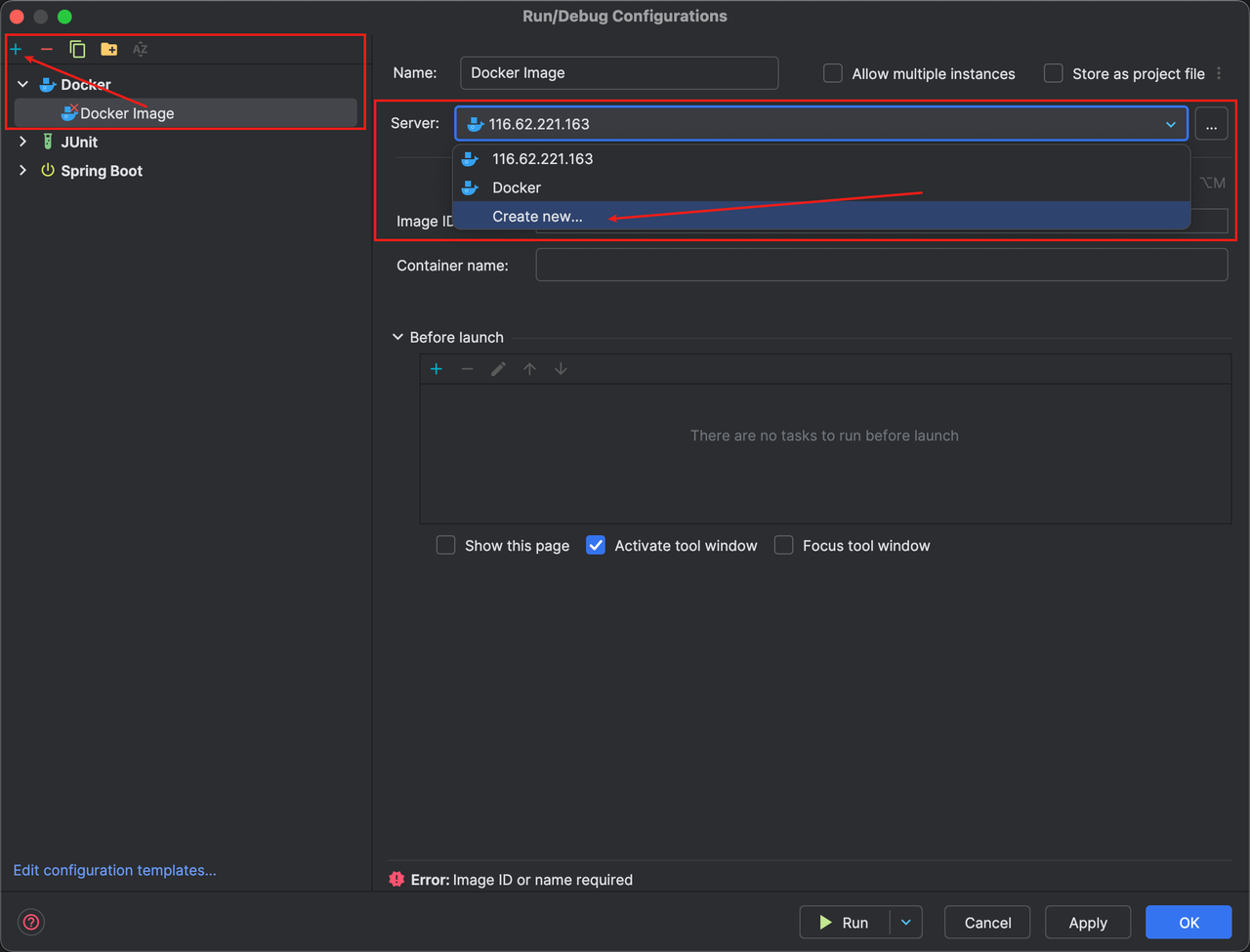Expand the JUnit group

tap(23, 142)
